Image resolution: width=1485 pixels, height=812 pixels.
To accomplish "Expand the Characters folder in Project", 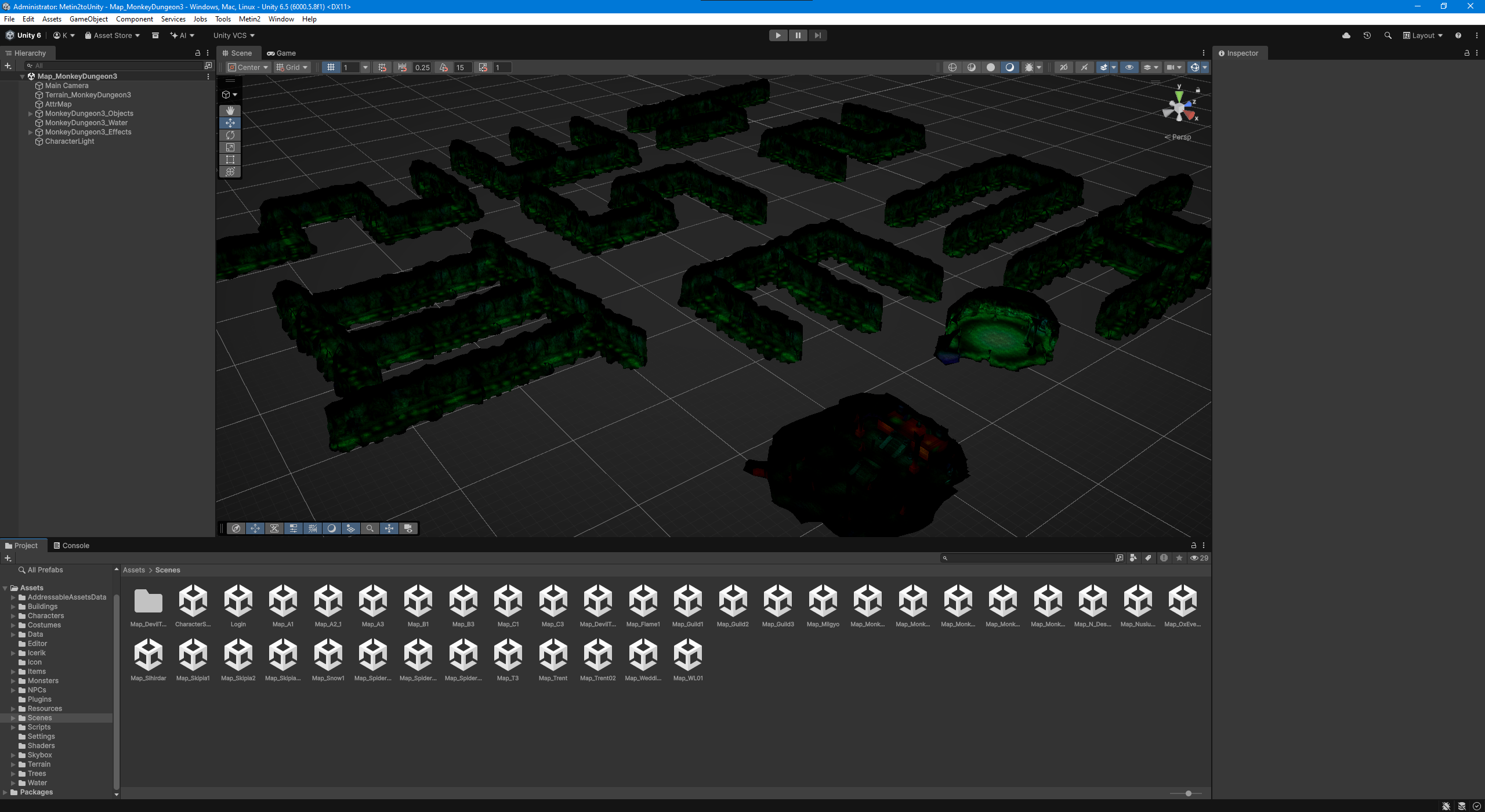I will 13,616.
